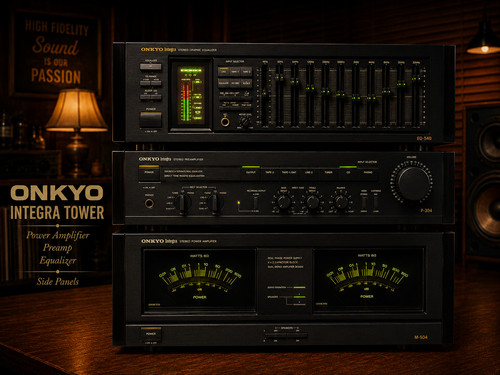Select Tape 2 input on the preamplifier
Viewport: 500px width, 375px height.
[270, 173]
